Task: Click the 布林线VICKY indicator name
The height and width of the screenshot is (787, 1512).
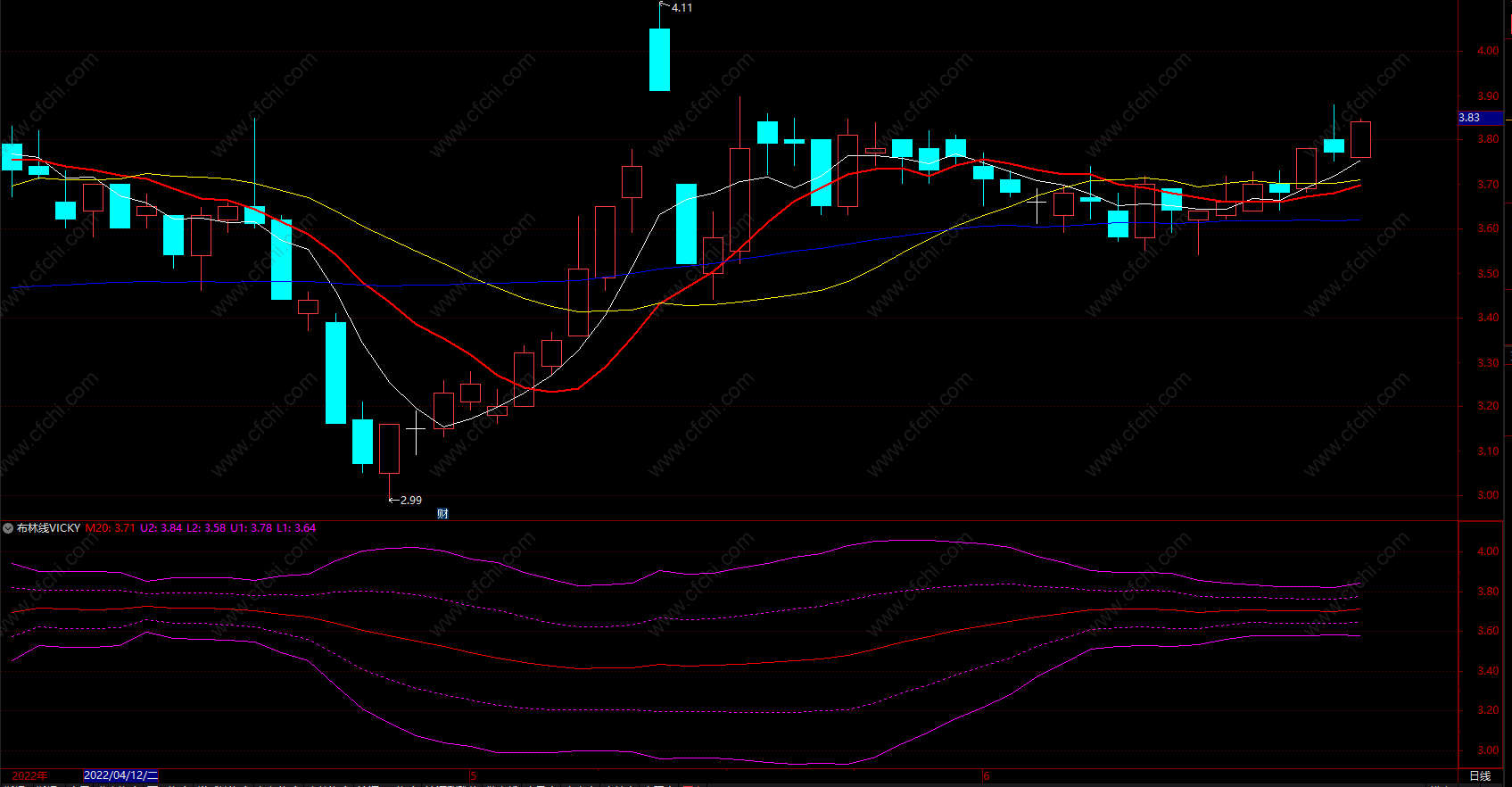Action: 49,528
